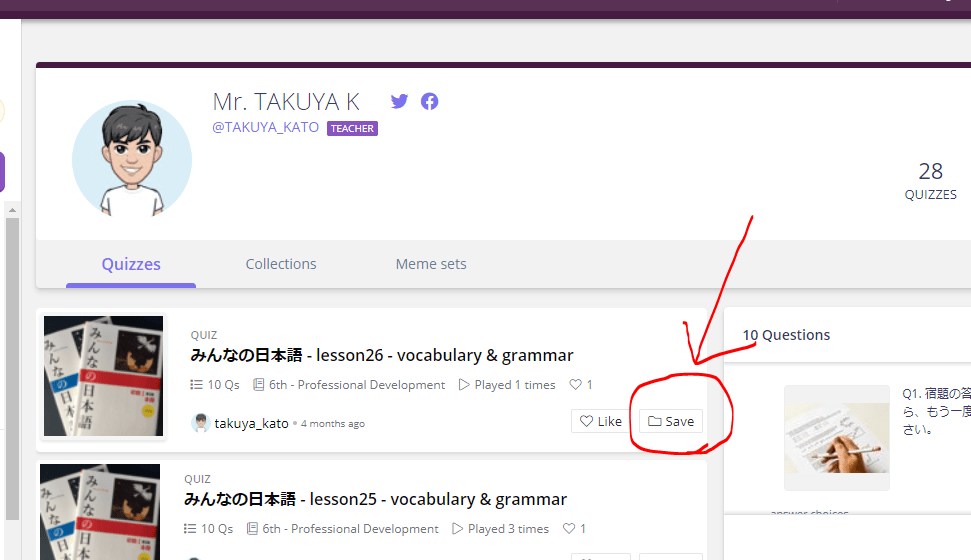This screenshot has height=560, width=971.
Task: Like the lesson26 quiz
Action: (x=601, y=421)
